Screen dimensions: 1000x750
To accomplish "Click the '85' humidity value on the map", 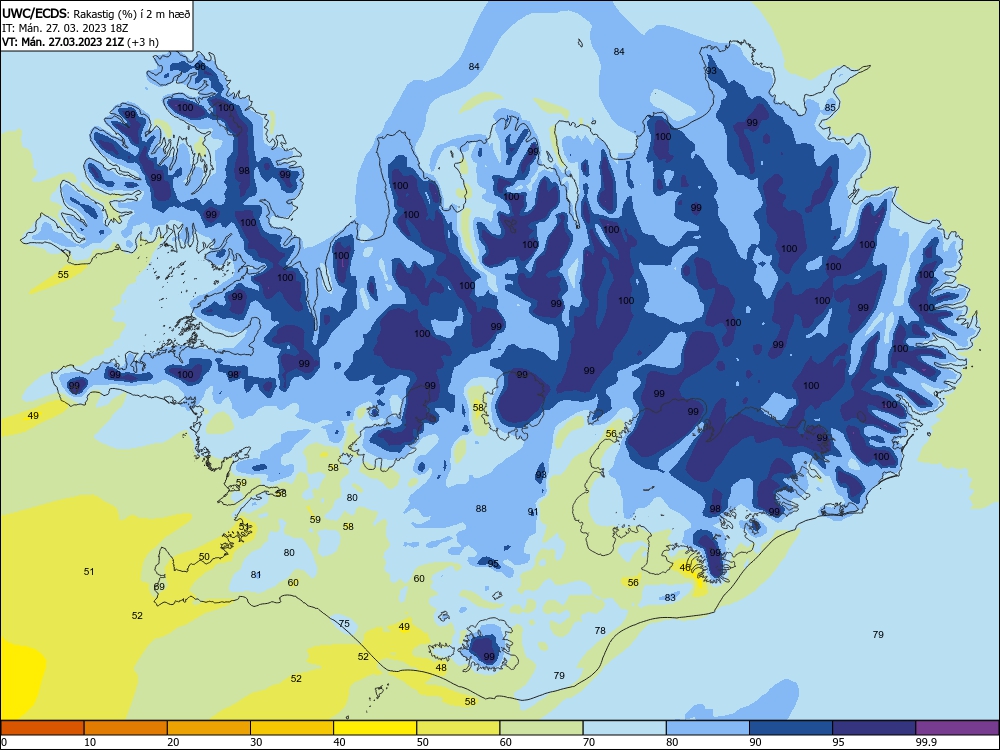I will tap(830, 107).
